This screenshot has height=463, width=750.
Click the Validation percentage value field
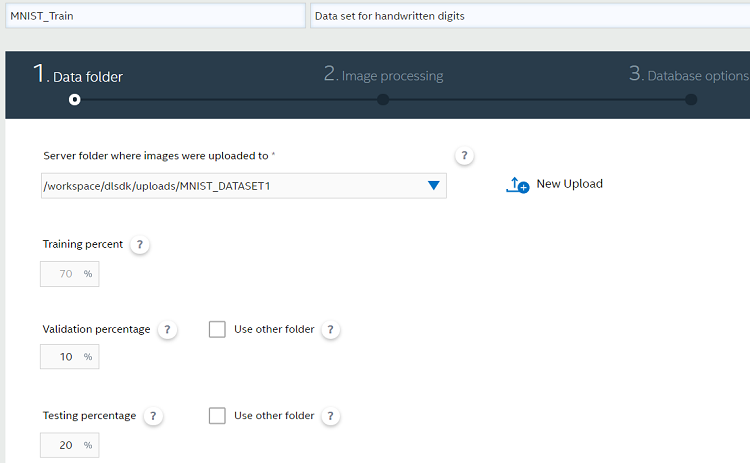[x=70, y=357]
